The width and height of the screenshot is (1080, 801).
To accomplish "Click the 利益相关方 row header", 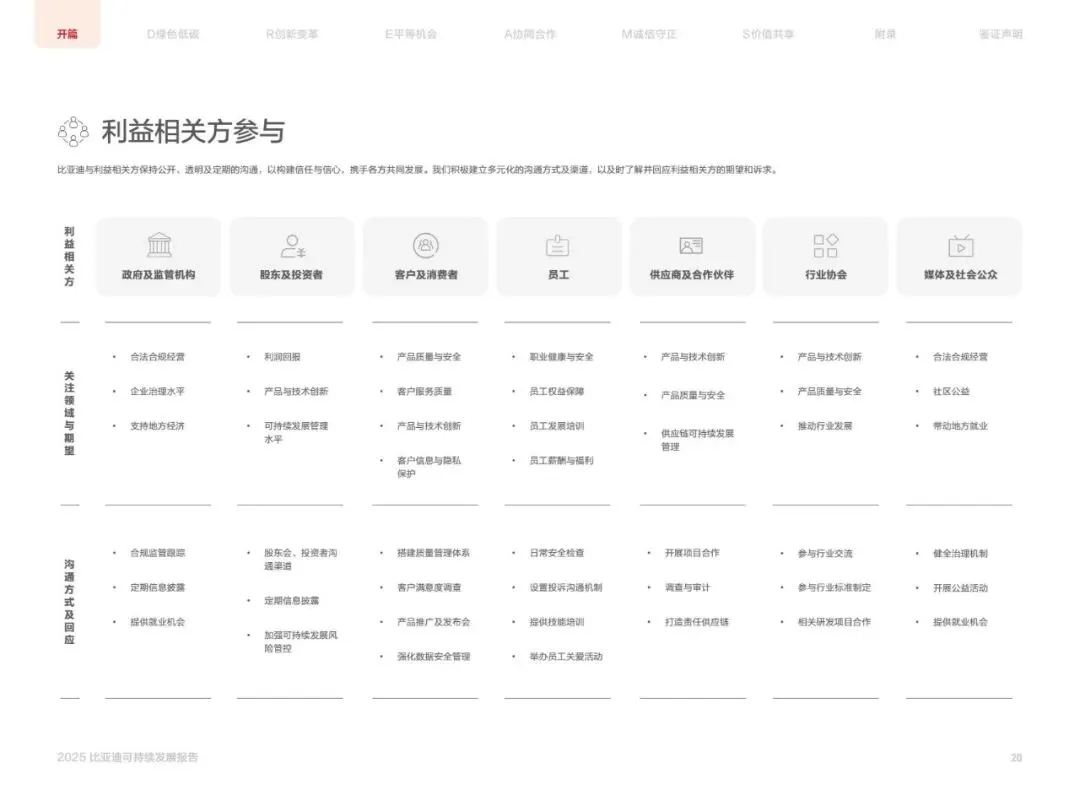I will (x=69, y=256).
